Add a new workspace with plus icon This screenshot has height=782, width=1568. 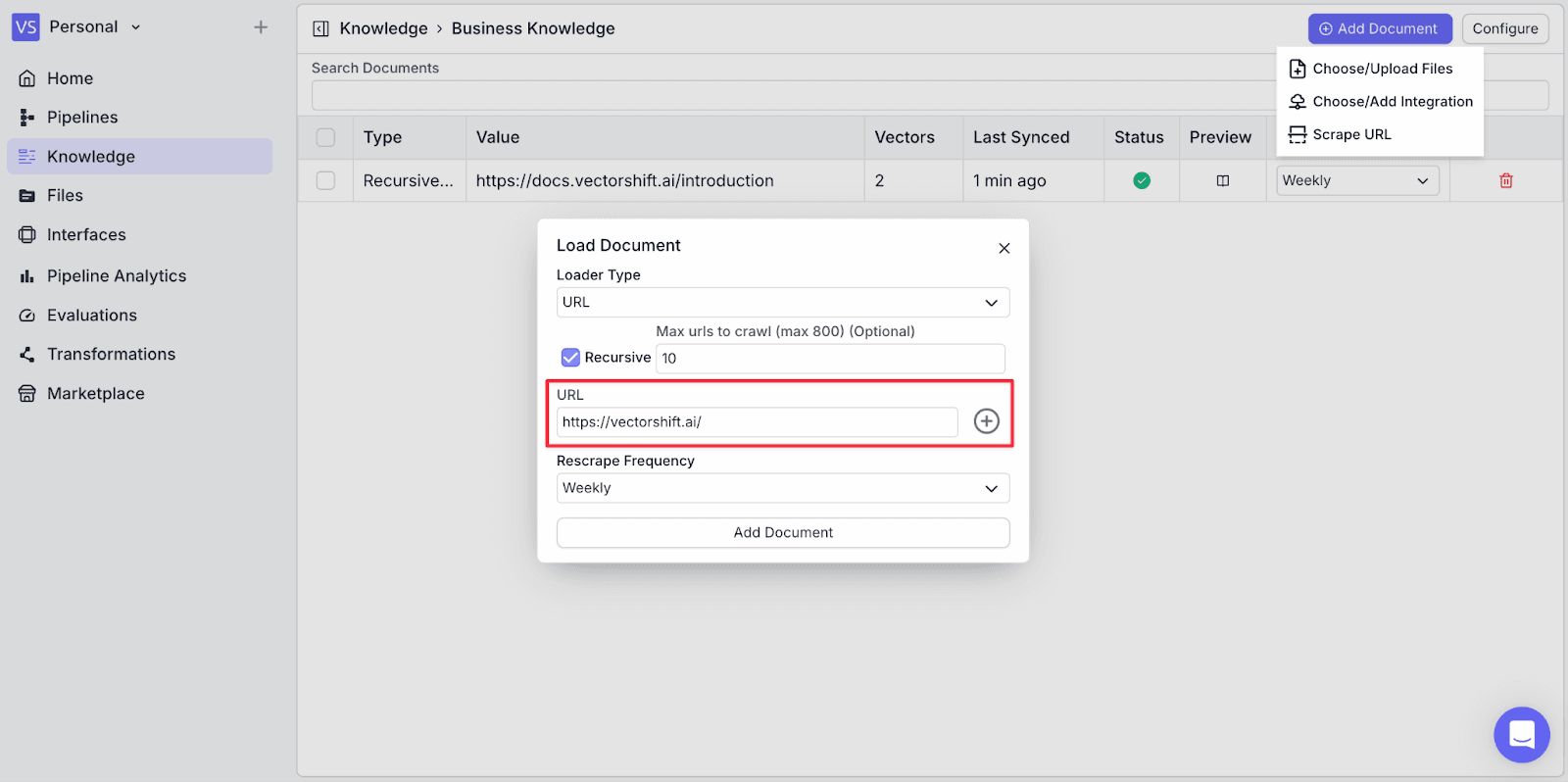261,27
